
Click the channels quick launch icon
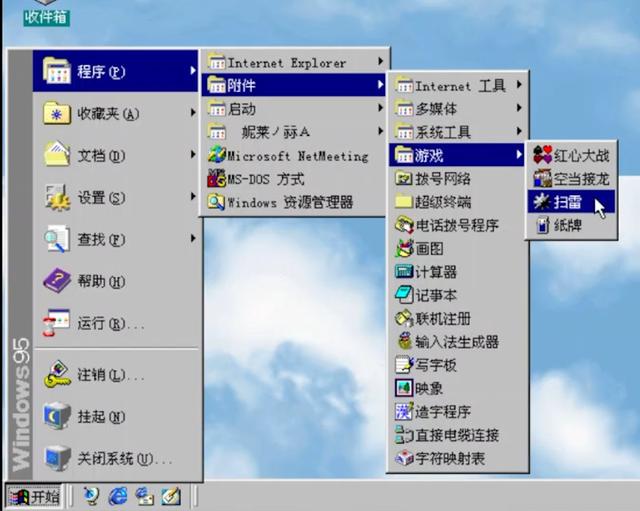pos(91,496)
